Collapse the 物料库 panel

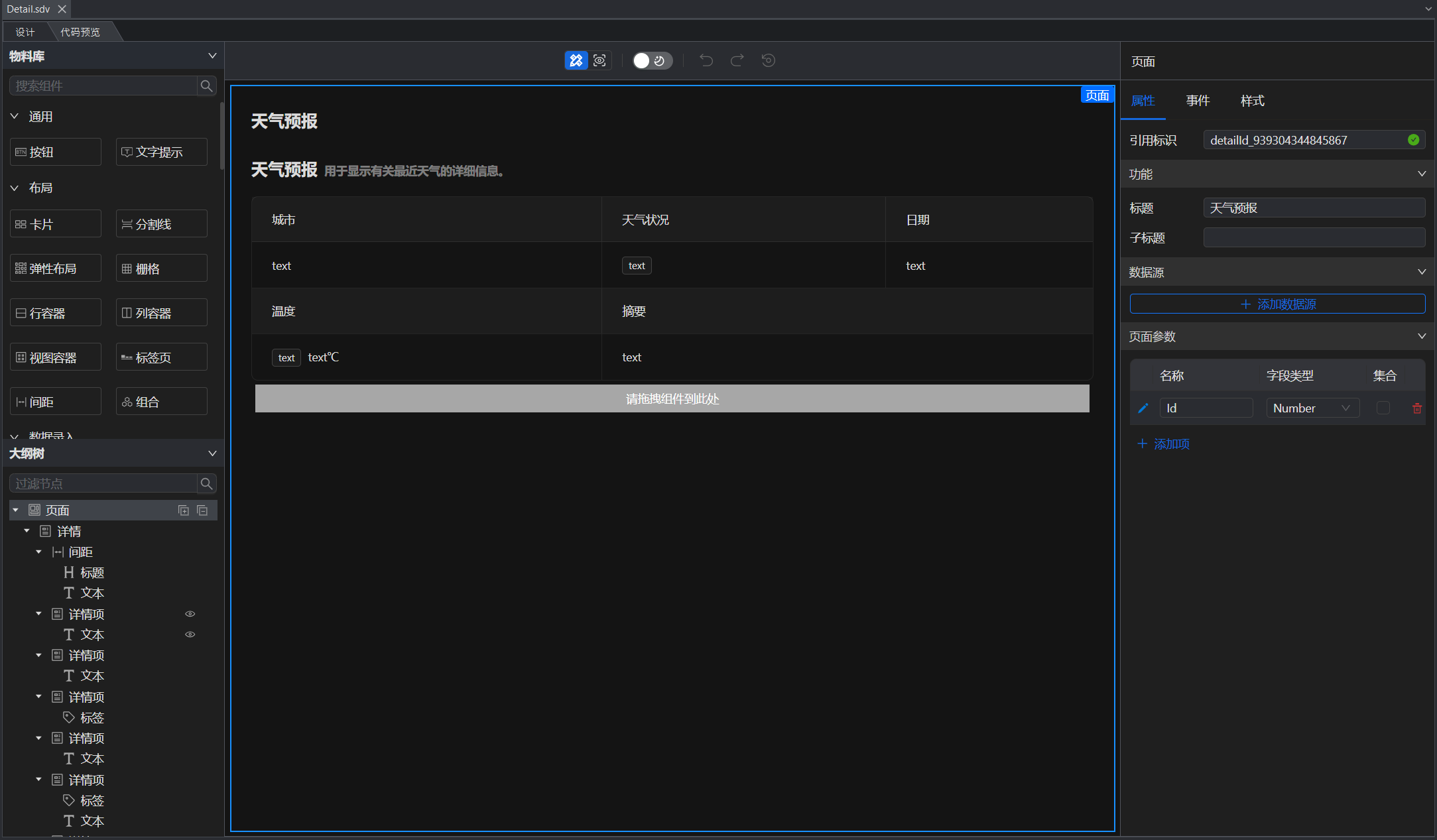click(x=212, y=56)
